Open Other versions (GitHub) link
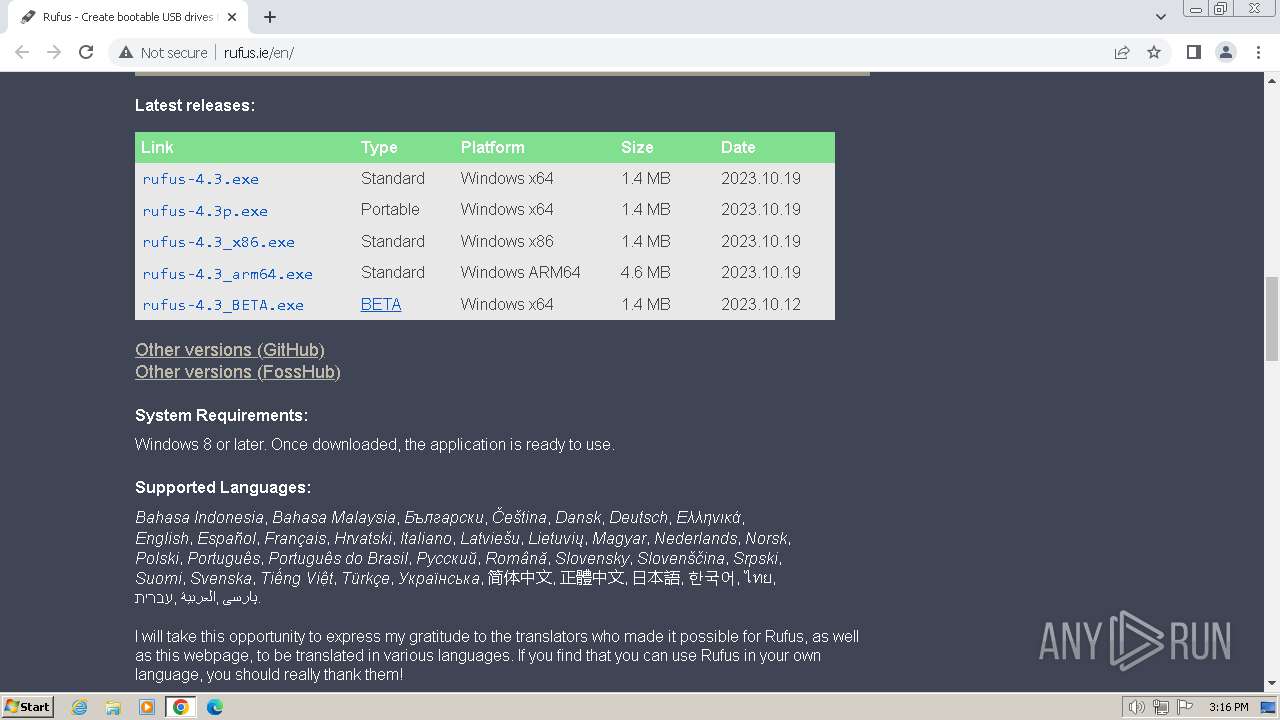This screenshot has width=1280, height=720. coord(230,350)
